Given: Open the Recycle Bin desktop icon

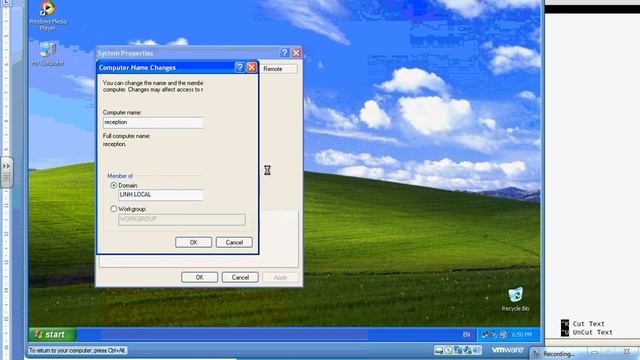Looking at the screenshot, I should click(x=515, y=299).
